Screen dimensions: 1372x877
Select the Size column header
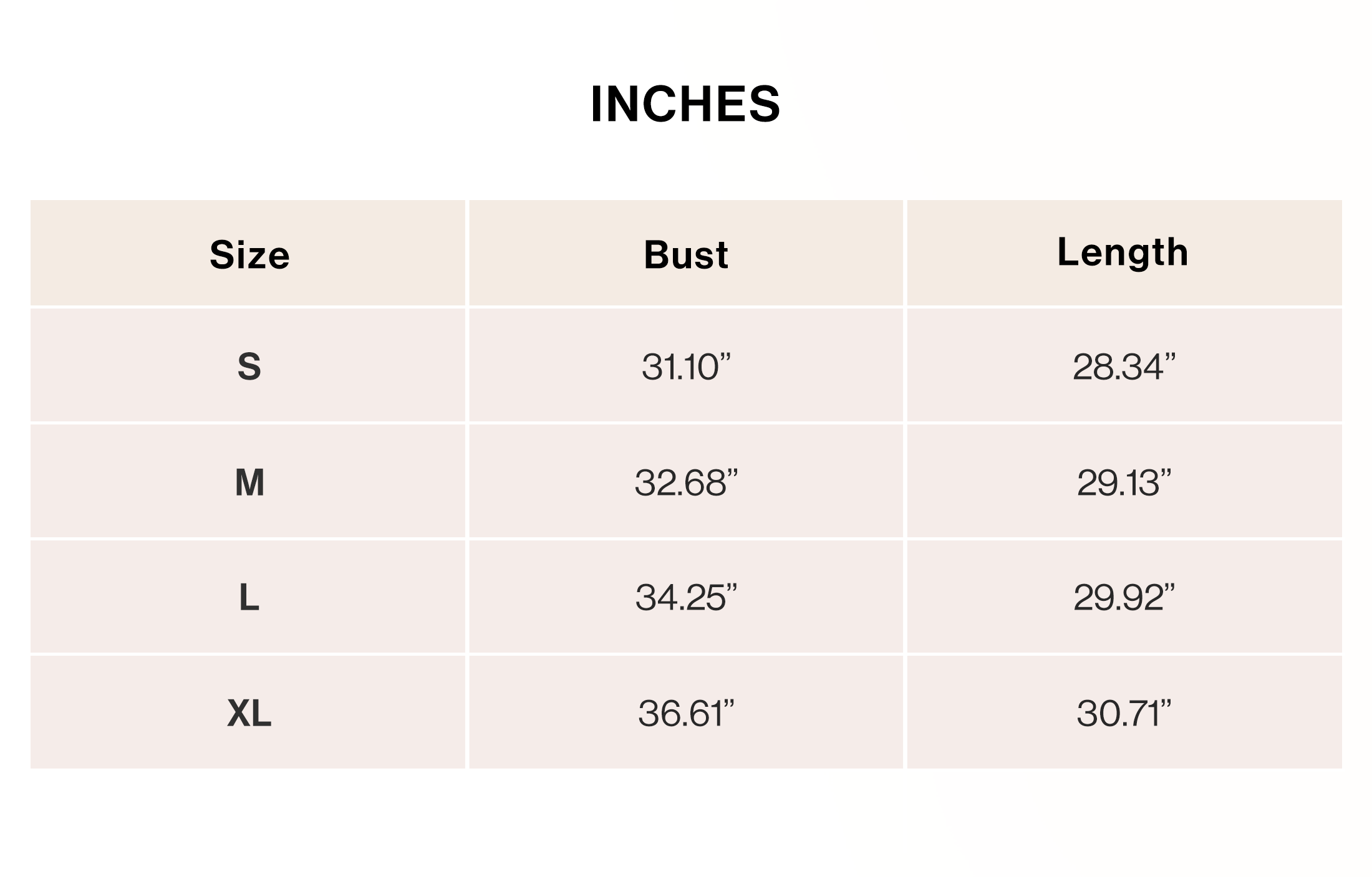click(x=248, y=253)
